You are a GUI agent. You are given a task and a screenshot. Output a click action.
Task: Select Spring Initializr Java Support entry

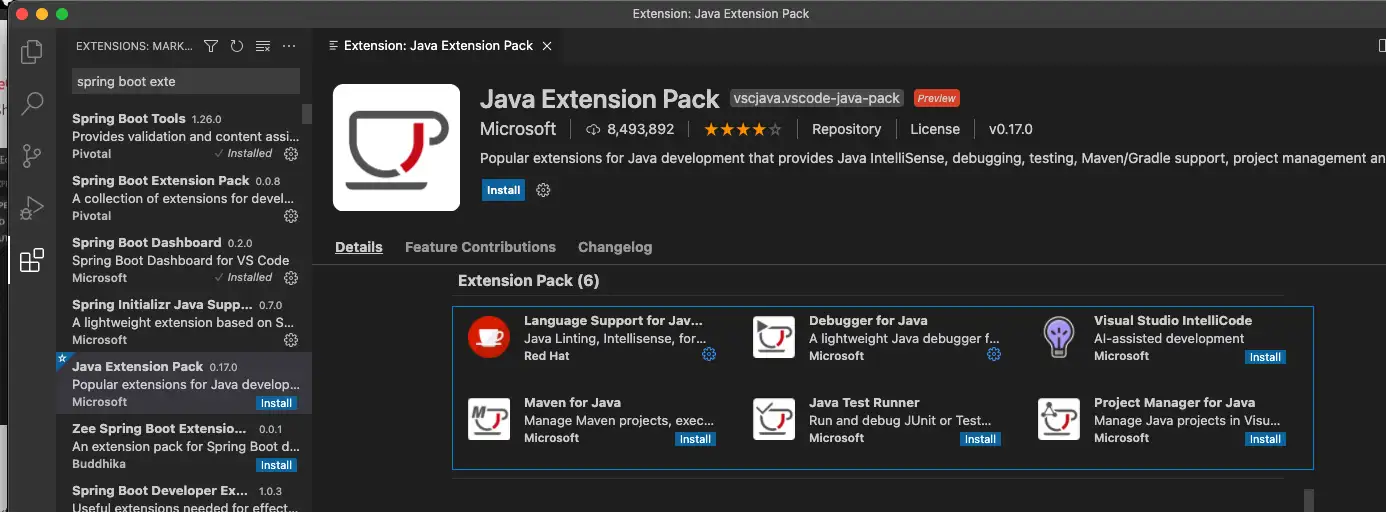[x=184, y=322]
